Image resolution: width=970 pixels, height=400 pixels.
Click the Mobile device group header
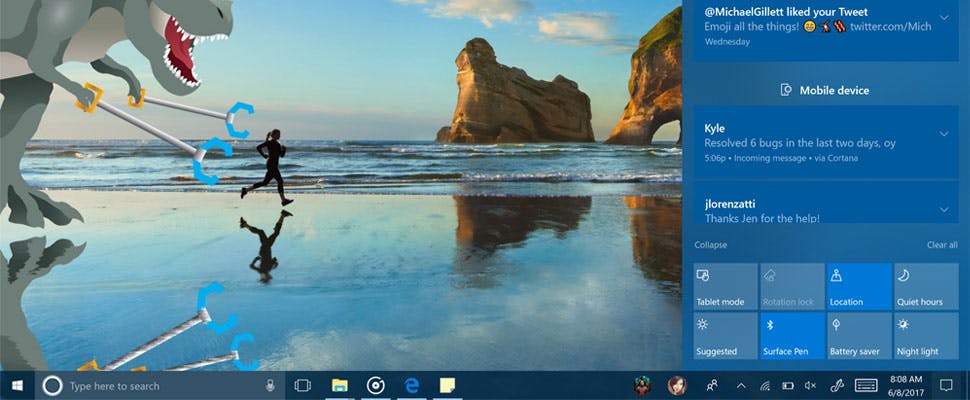825,90
